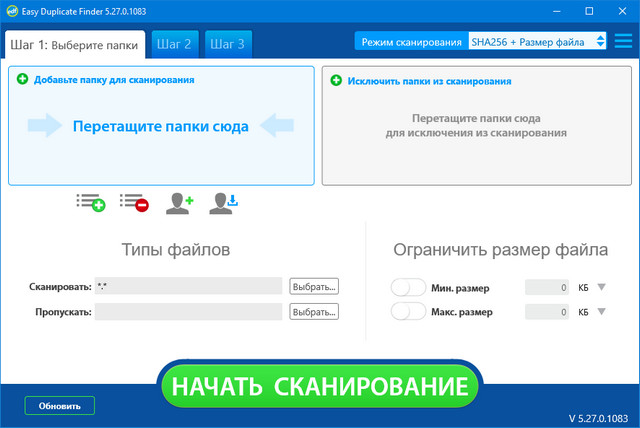Click the Обновить button

60,405
